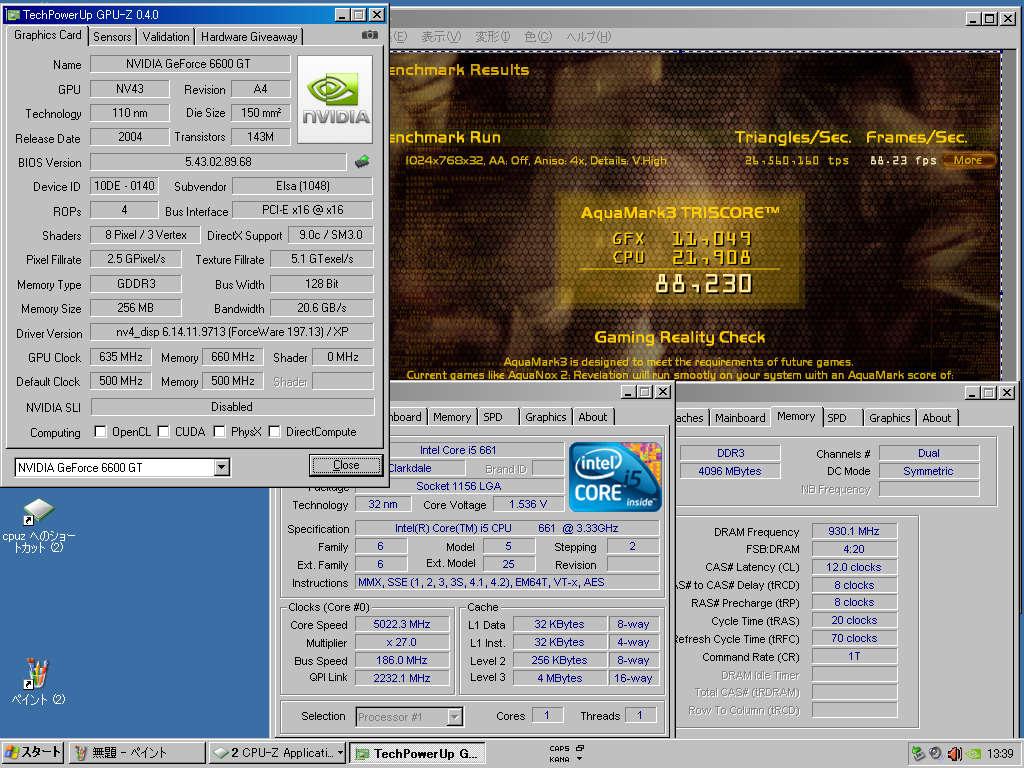Switch to the Graphics Card tab
The width and height of the screenshot is (1024, 768).
(x=48, y=35)
